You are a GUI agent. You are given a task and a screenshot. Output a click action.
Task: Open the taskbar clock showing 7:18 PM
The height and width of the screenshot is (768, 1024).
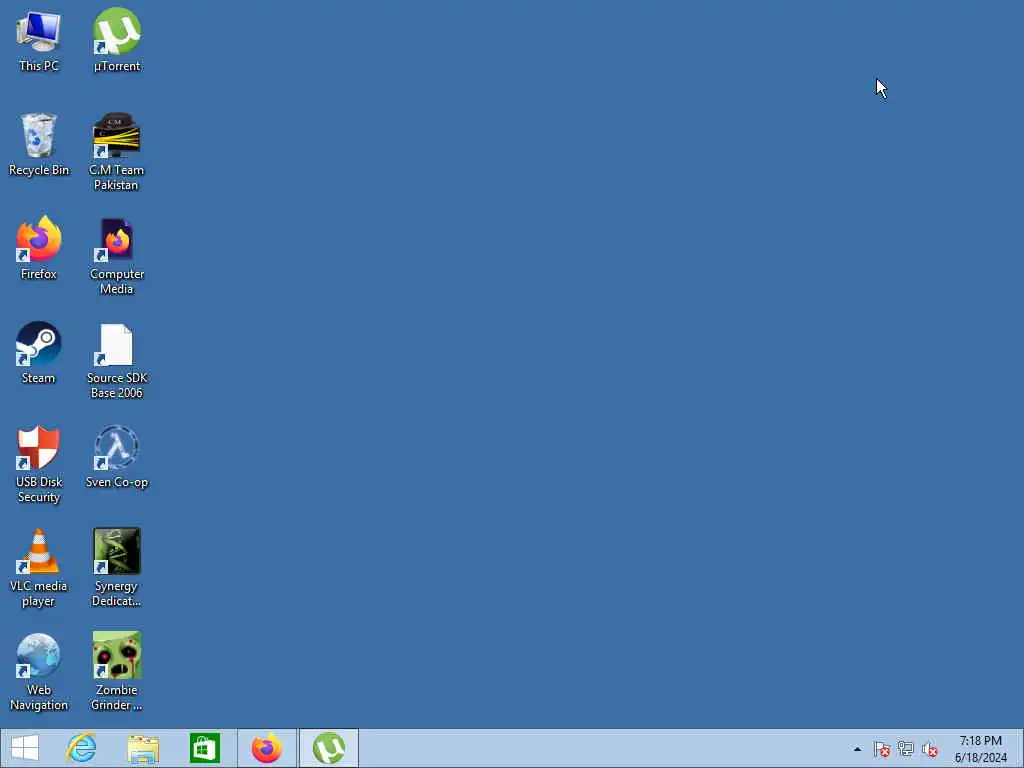tap(981, 749)
